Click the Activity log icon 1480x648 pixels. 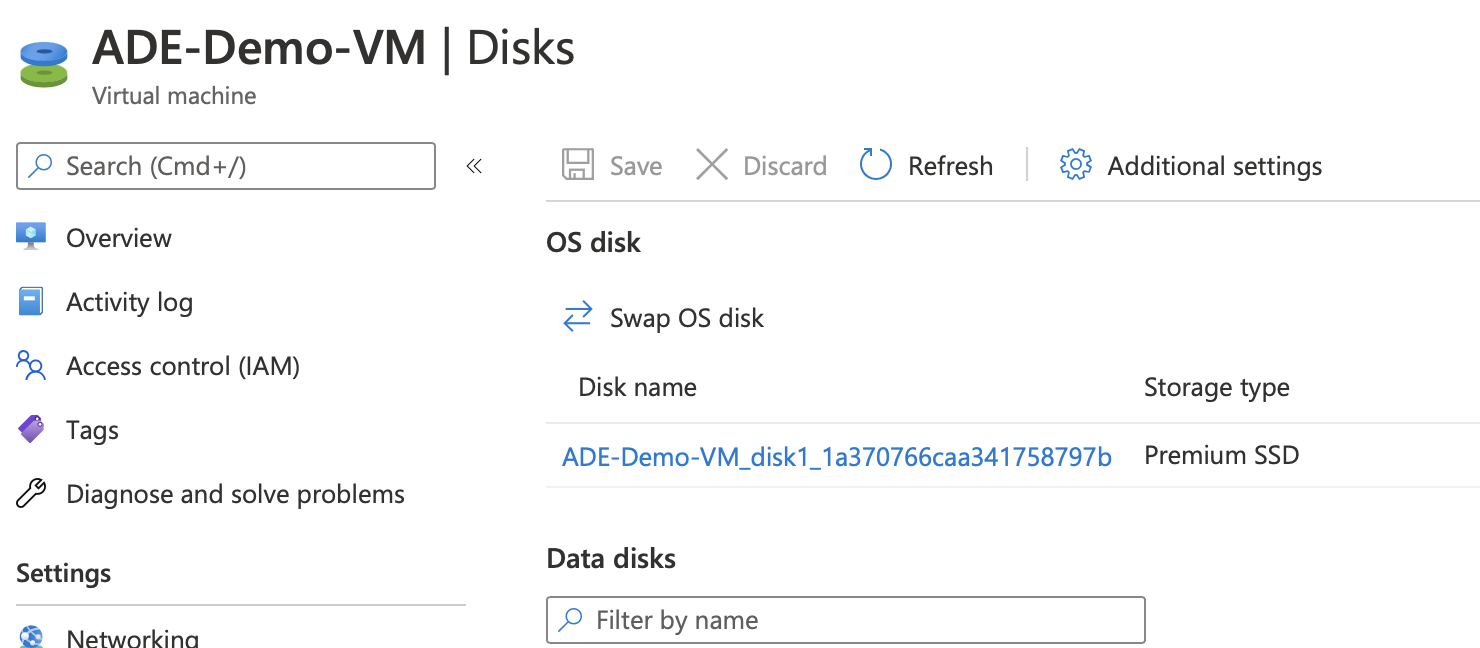pyautogui.click(x=31, y=302)
